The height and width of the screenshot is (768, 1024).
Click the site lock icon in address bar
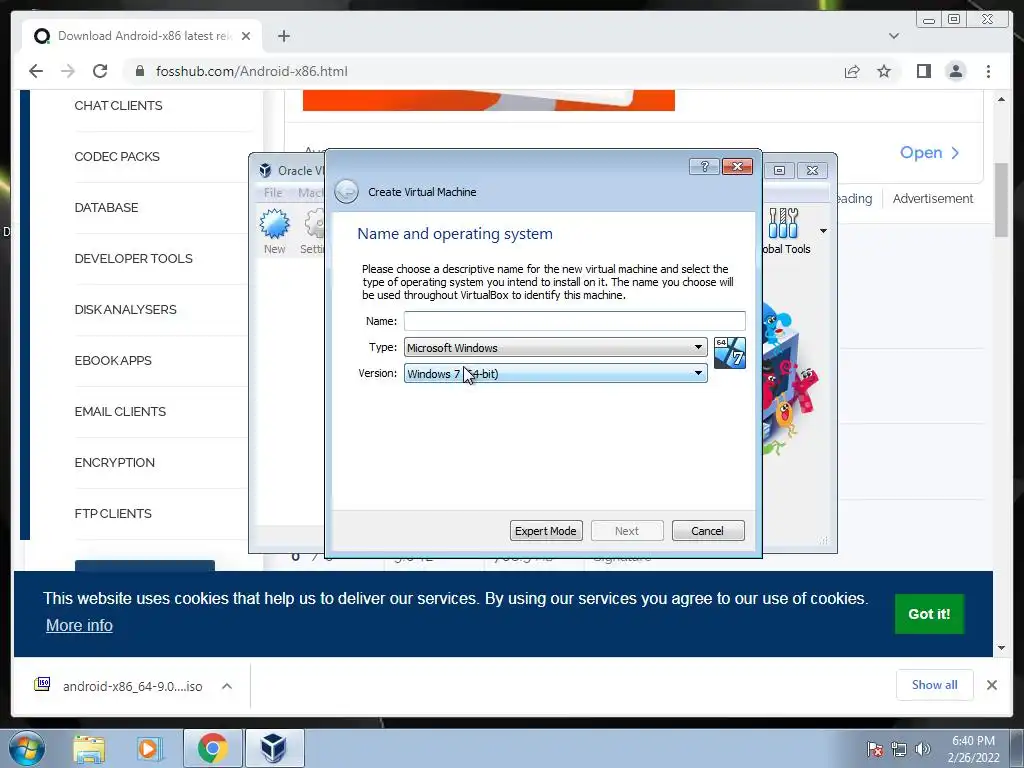[139, 71]
